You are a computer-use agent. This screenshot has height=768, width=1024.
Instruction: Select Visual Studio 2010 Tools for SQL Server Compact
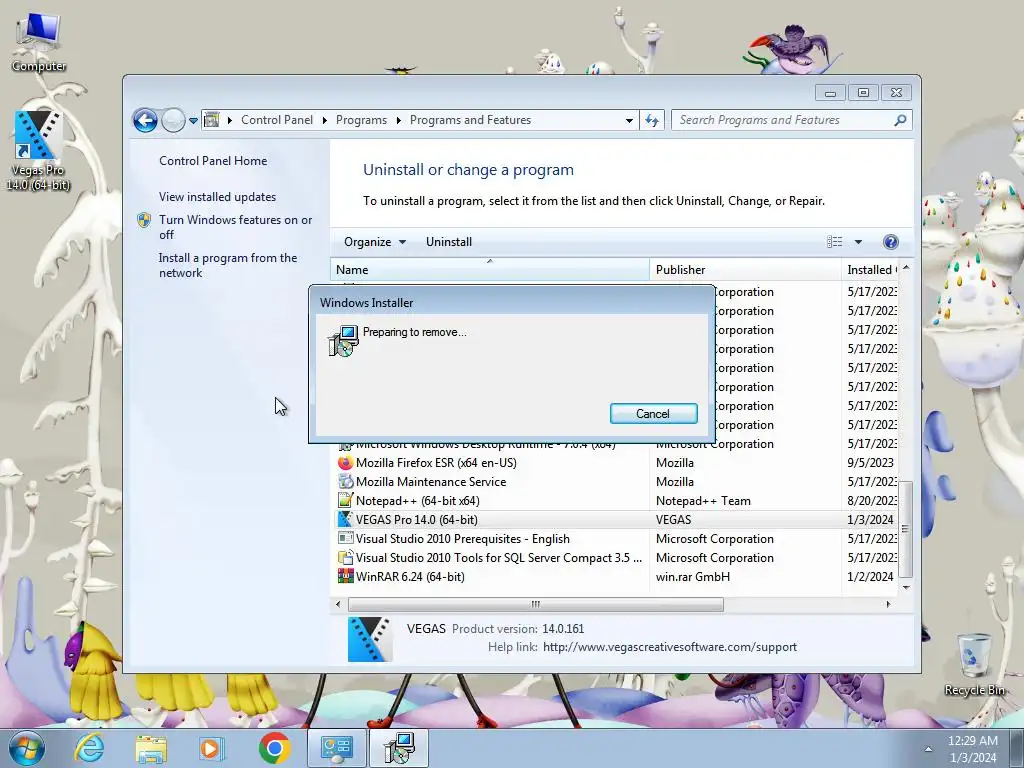[615, 558]
